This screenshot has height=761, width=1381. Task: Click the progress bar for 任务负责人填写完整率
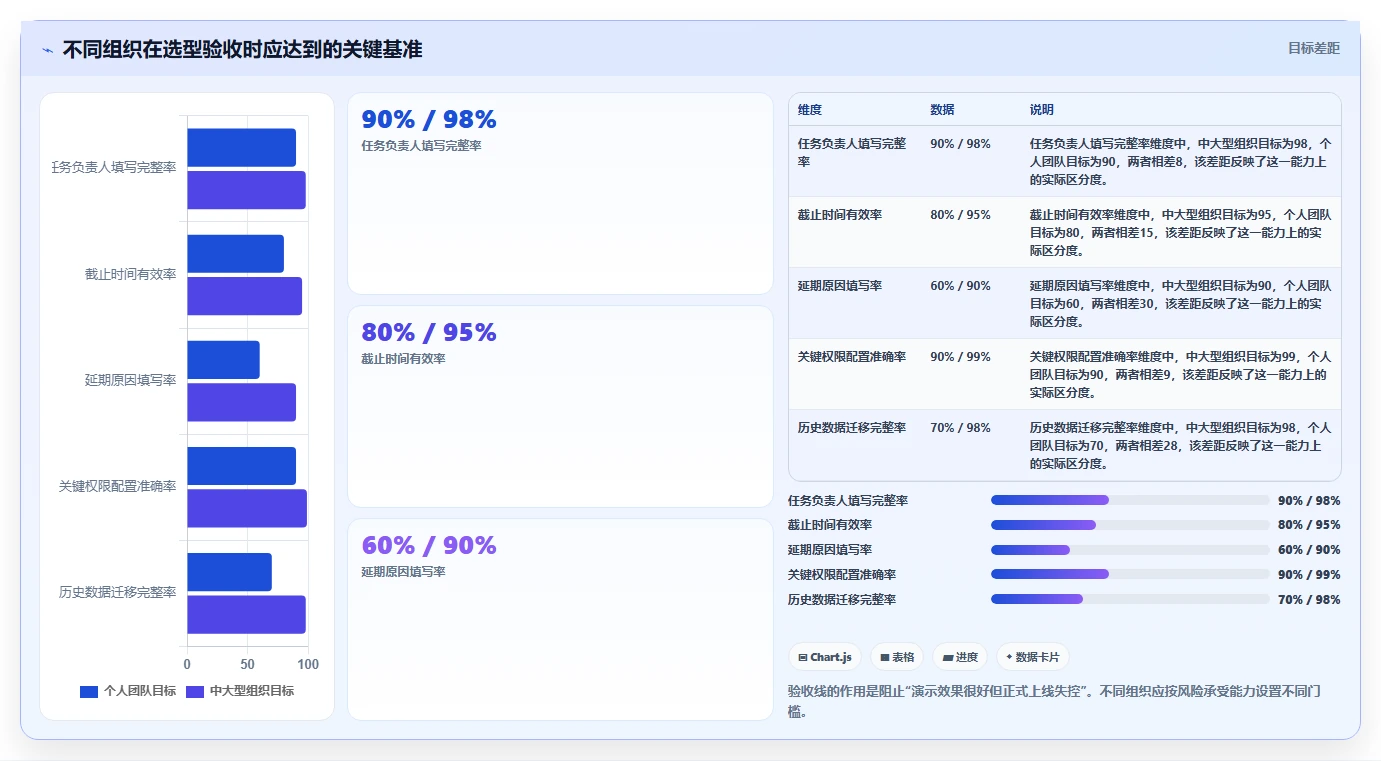1130,500
